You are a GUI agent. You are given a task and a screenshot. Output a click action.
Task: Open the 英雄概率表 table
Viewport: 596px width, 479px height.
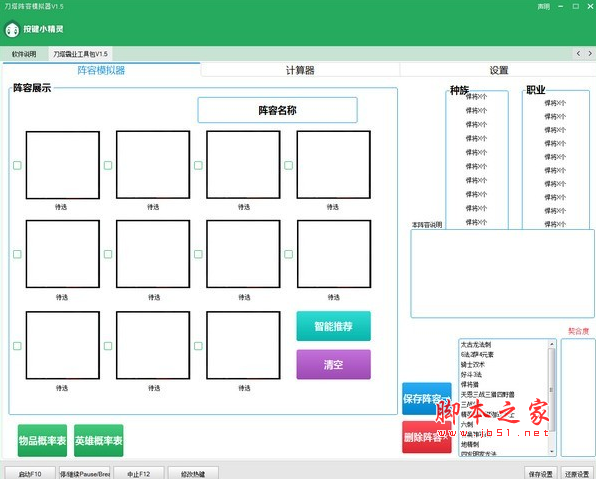98,441
